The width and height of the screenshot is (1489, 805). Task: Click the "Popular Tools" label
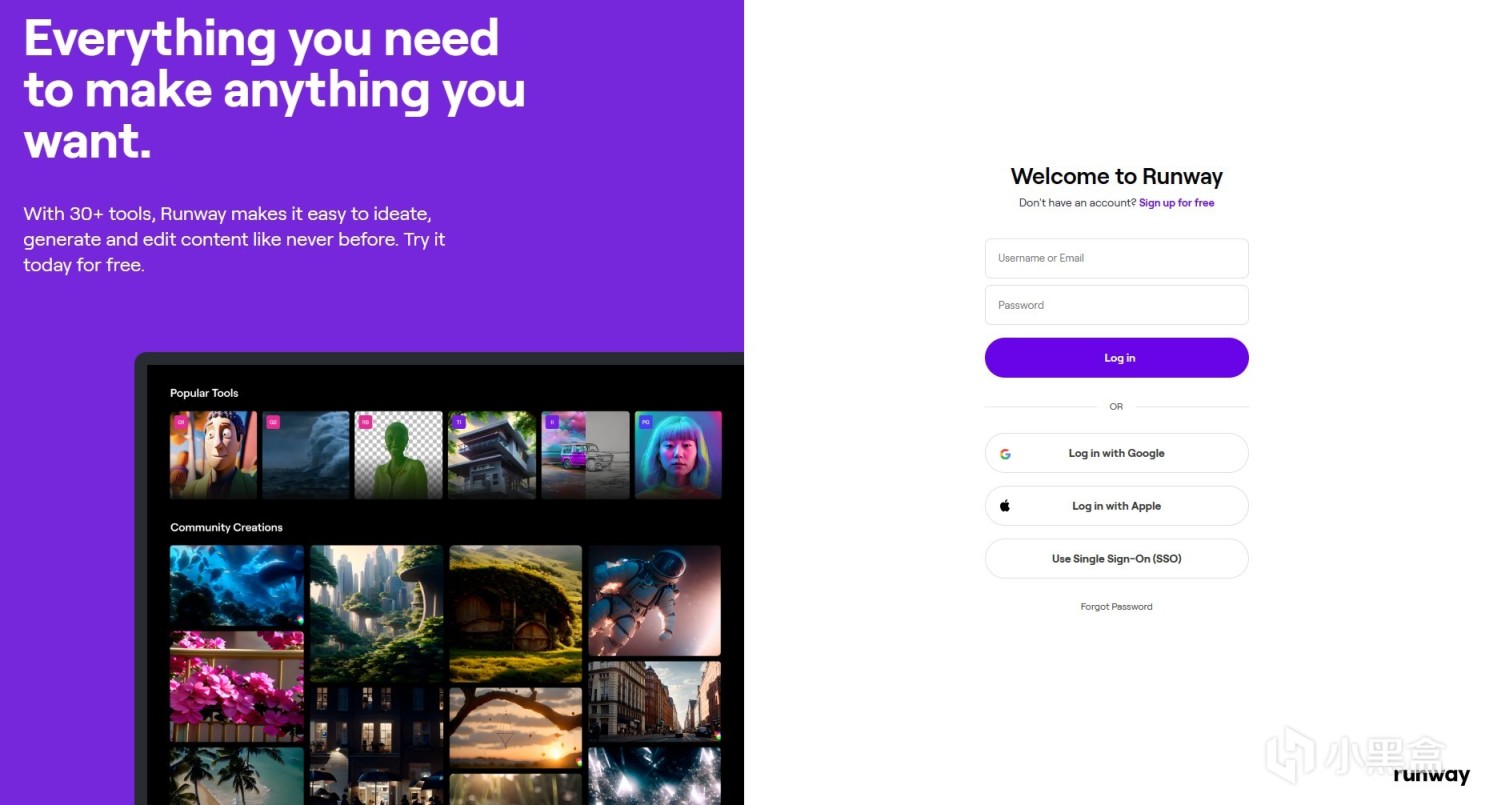click(204, 393)
